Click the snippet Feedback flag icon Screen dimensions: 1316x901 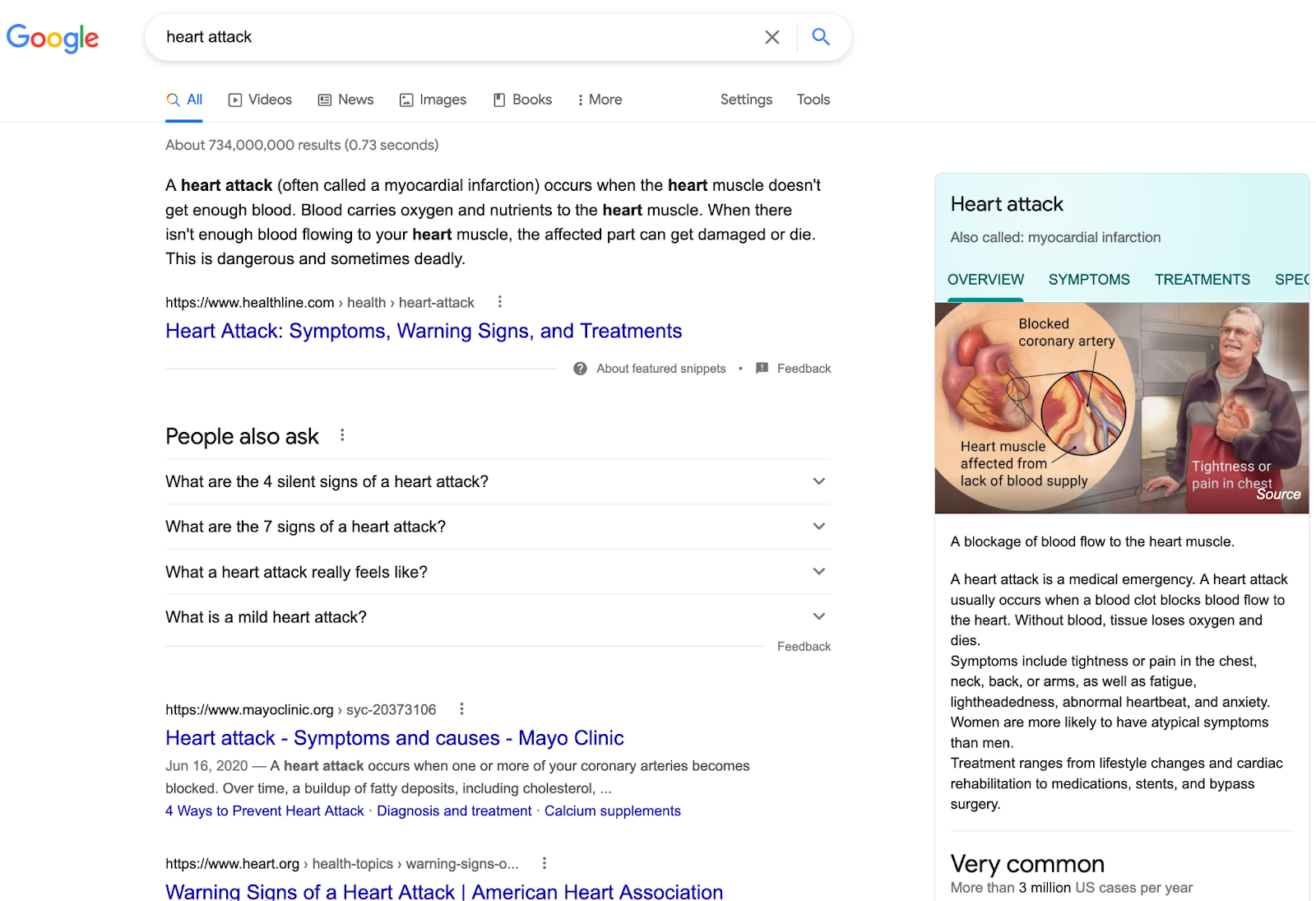coord(762,369)
